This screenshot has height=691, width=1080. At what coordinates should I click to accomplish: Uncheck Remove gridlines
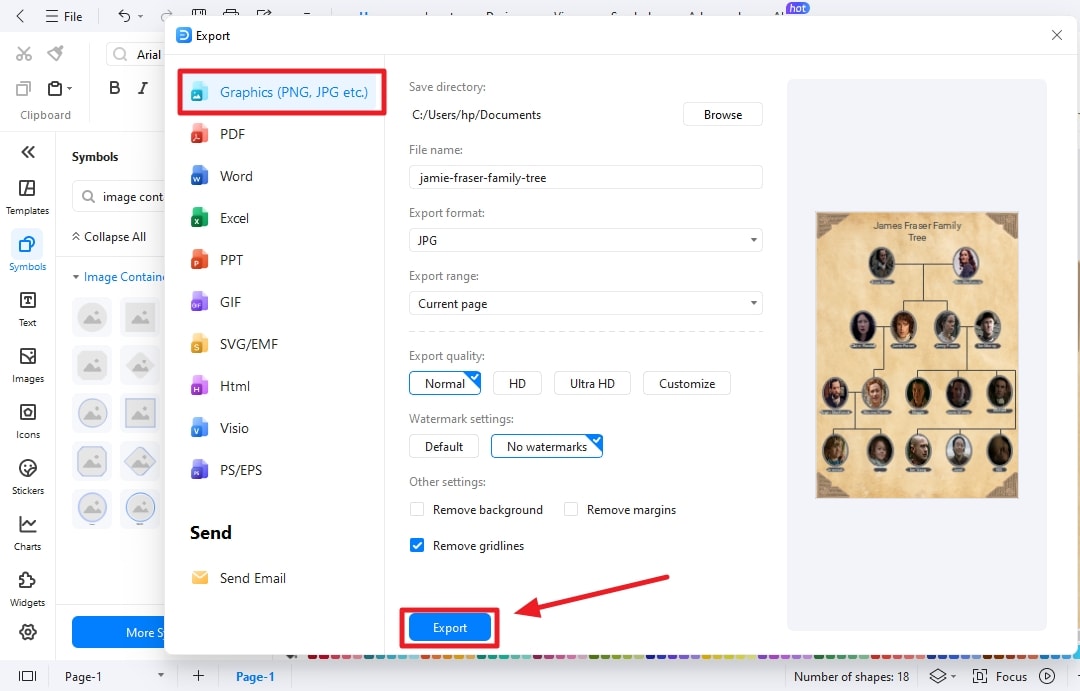pos(417,545)
